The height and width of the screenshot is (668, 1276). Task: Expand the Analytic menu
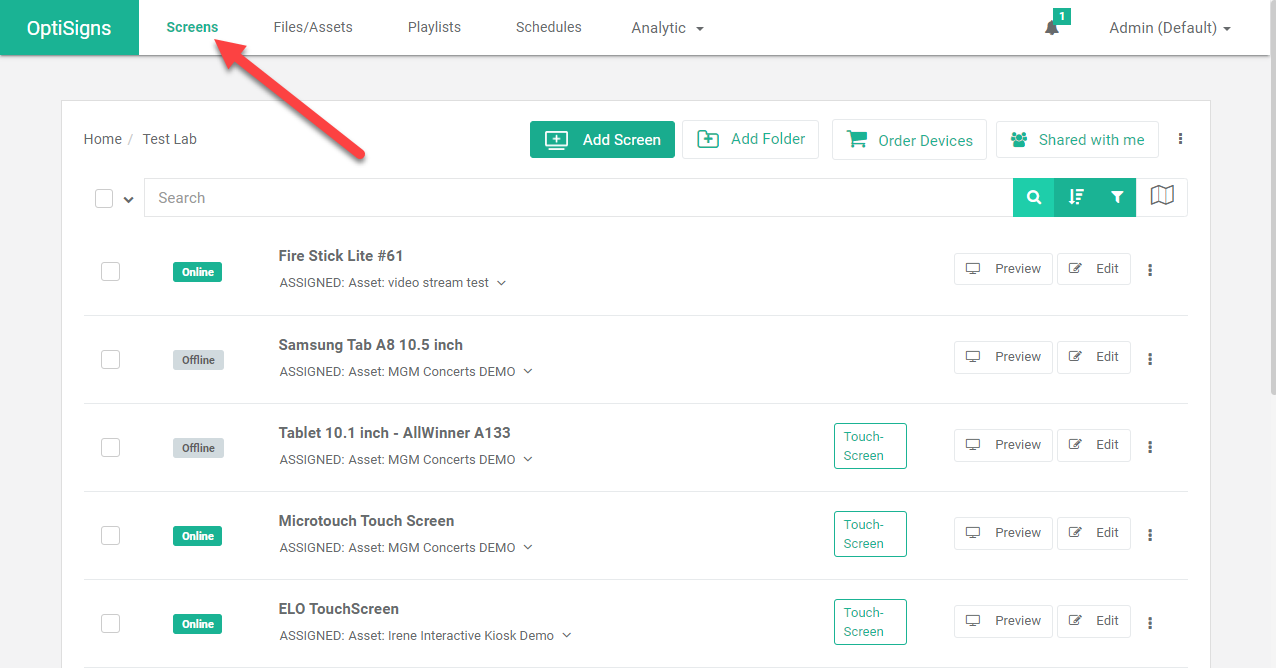(667, 28)
